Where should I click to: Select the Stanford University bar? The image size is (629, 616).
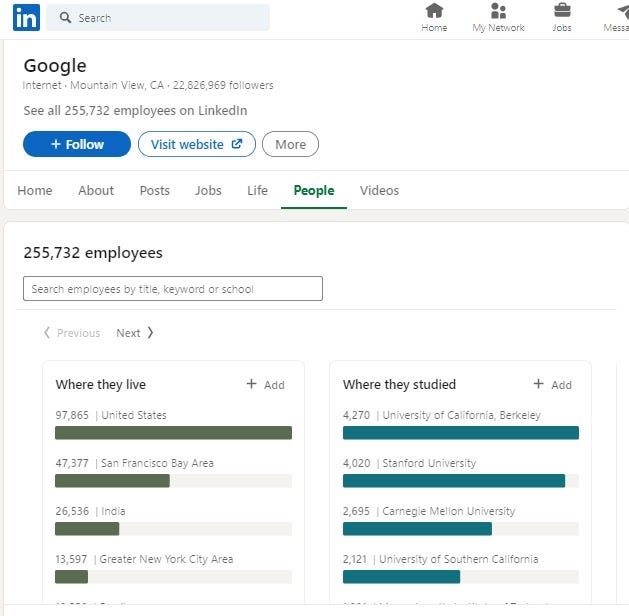coord(461,481)
